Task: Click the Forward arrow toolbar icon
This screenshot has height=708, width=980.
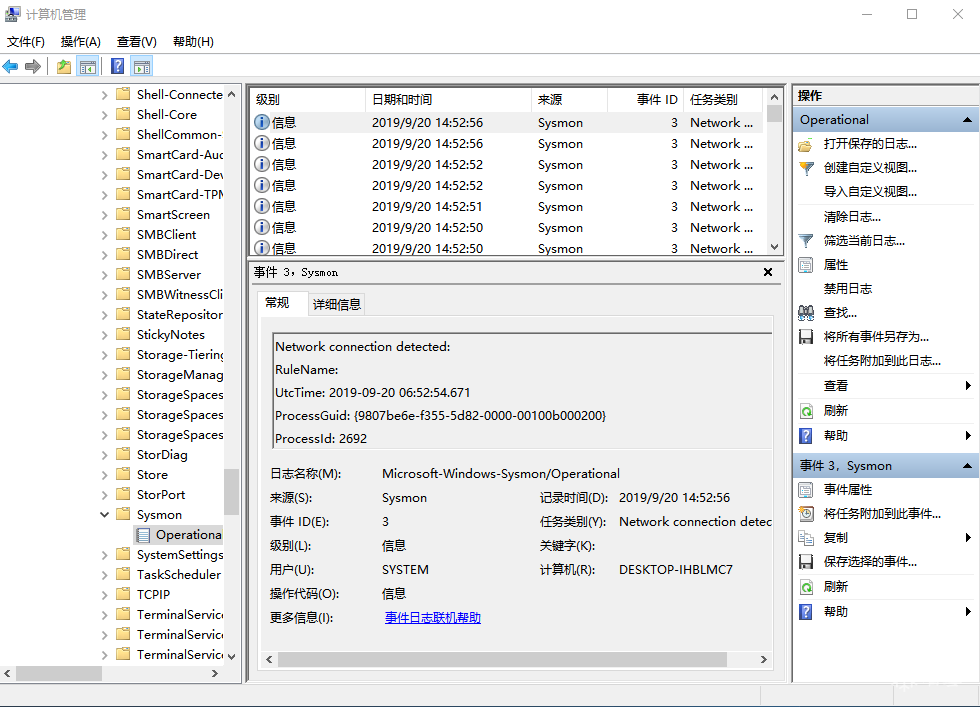Action: (32, 66)
